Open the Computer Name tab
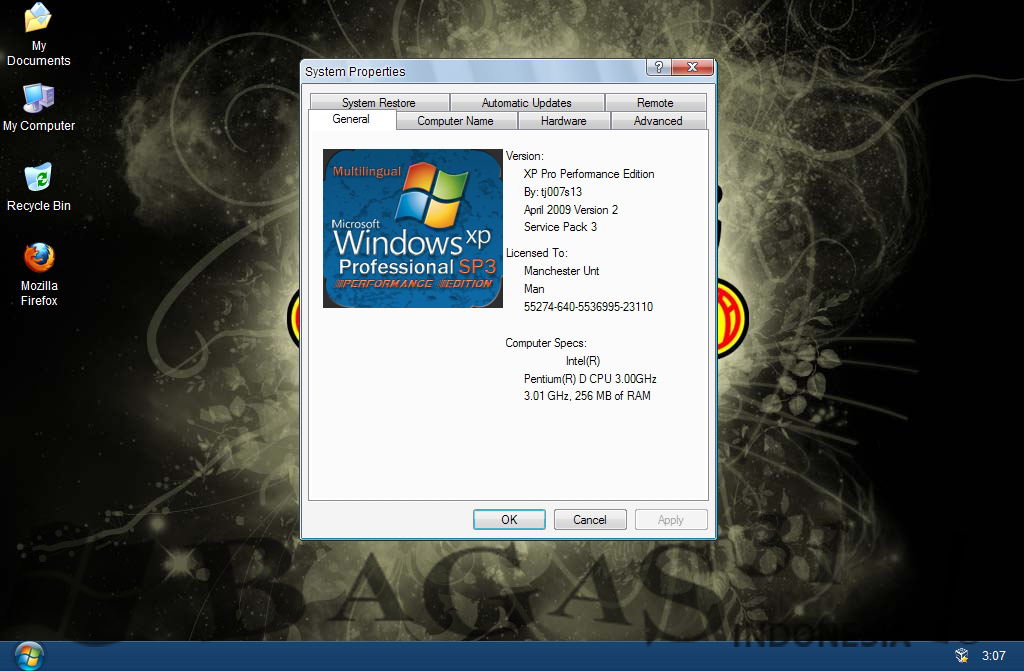 (x=455, y=121)
